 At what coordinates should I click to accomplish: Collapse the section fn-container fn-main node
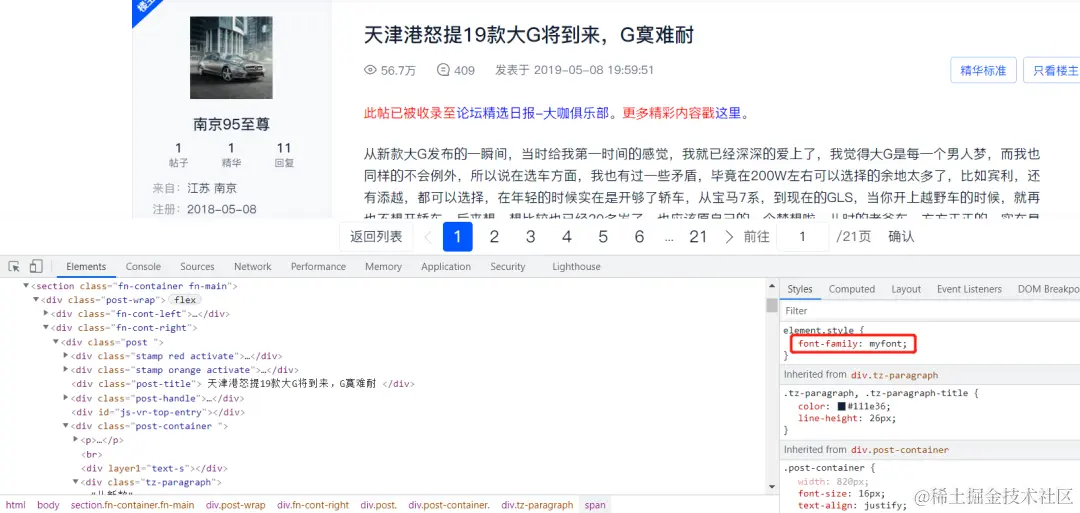(26, 286)
